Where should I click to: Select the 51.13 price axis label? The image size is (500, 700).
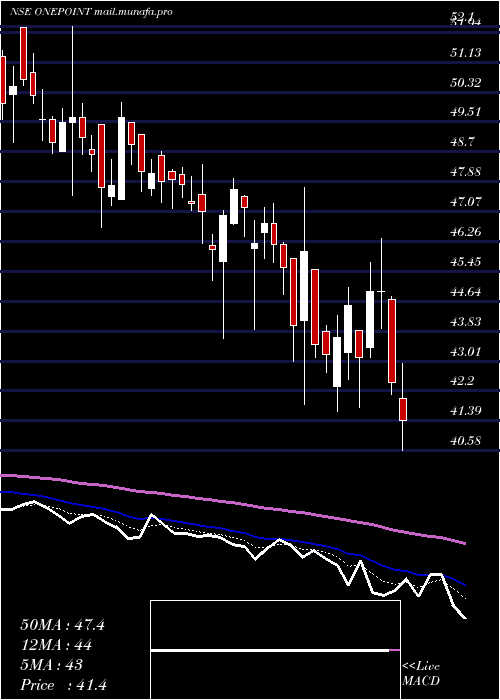click(x=466, y=53)
